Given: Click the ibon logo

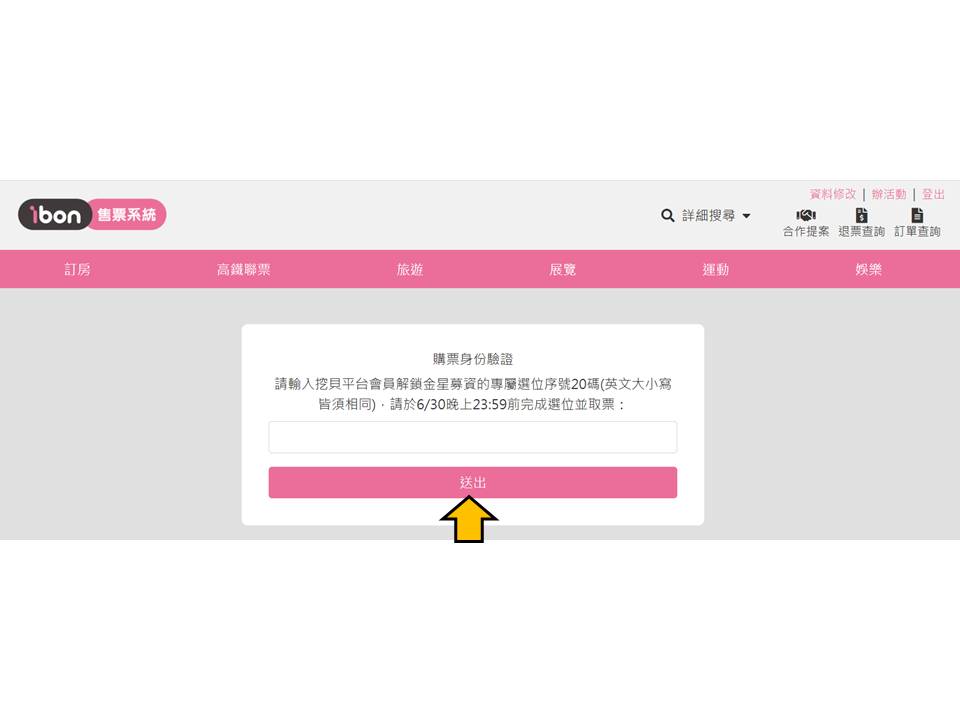Looking at the screenshot, I should (x=55, y=214).
